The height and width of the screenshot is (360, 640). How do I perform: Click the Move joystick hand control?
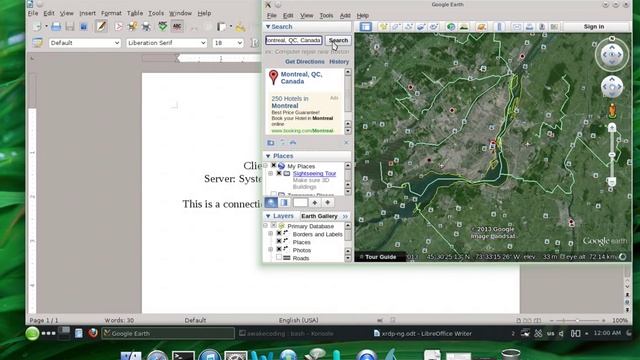(611, 87)
